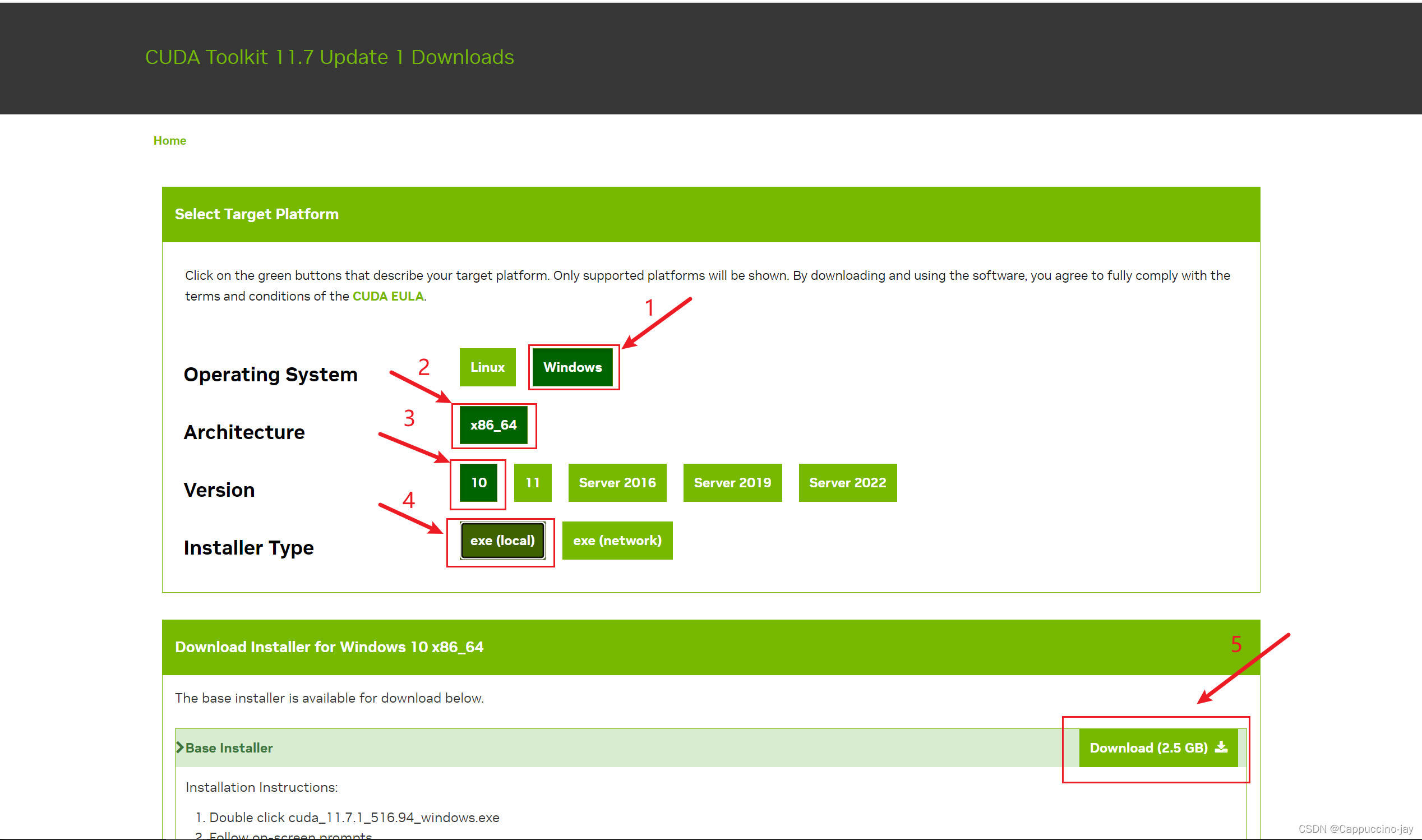Image resolution: width=1422 pixels, height=840 pixels.
Task: Click the Architecture label
Action: [244, 432]
